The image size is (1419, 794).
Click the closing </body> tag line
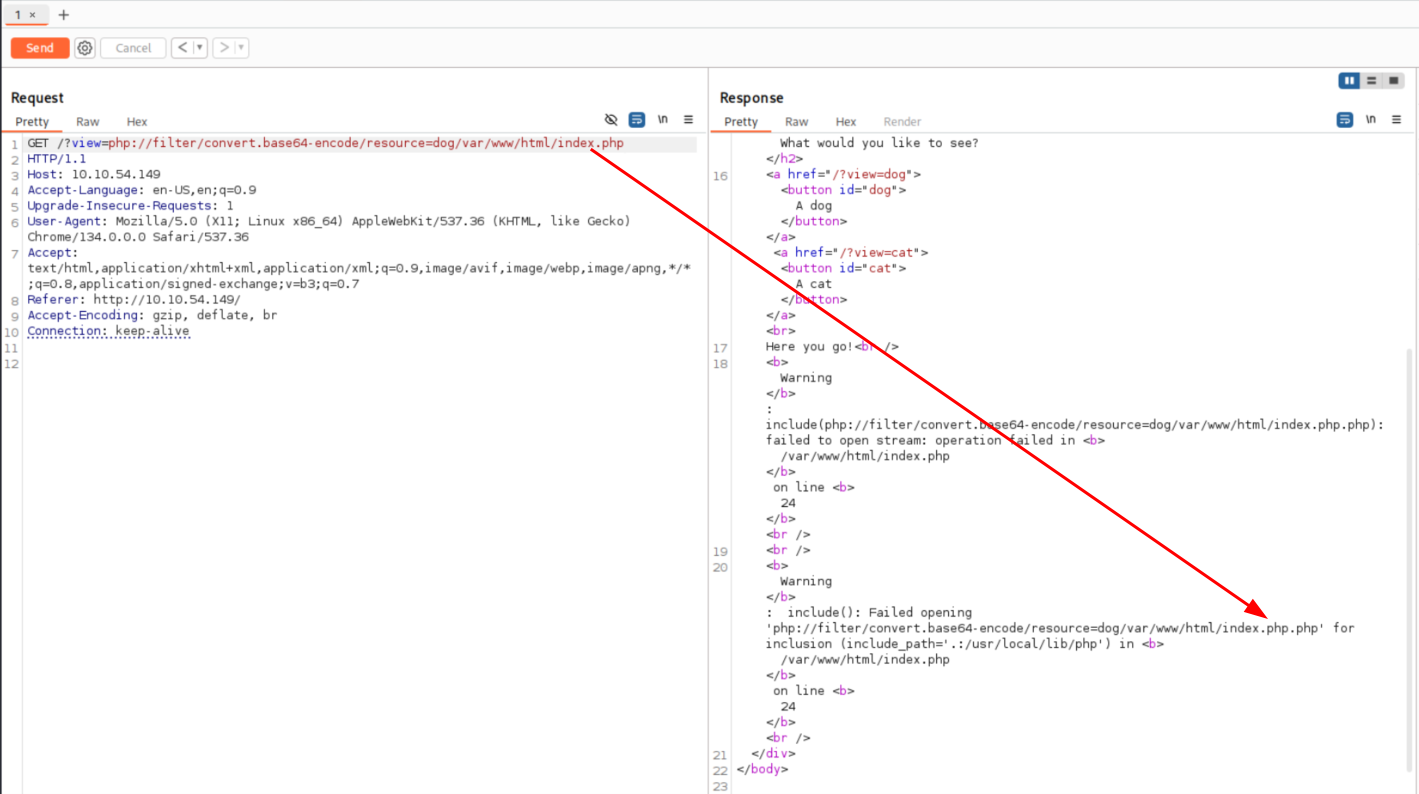[762, 770]
